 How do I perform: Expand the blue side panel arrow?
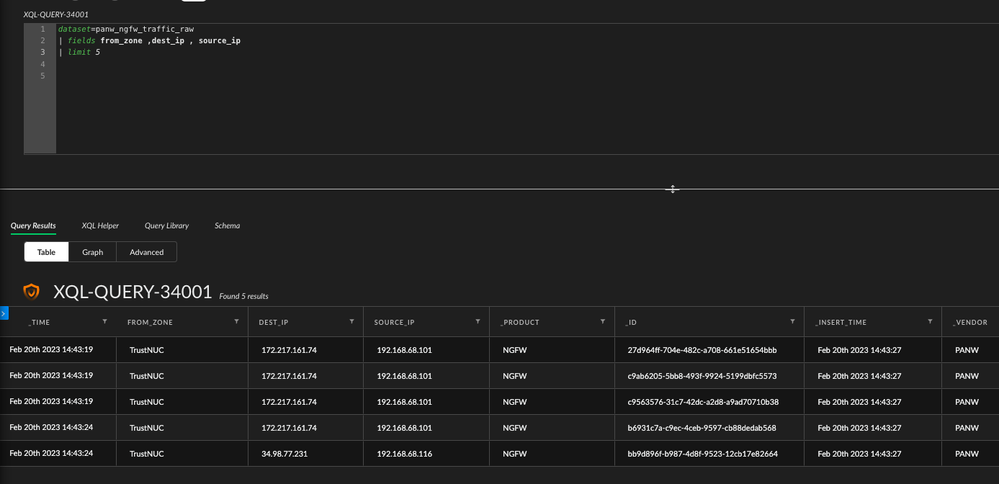click(4, 314)
